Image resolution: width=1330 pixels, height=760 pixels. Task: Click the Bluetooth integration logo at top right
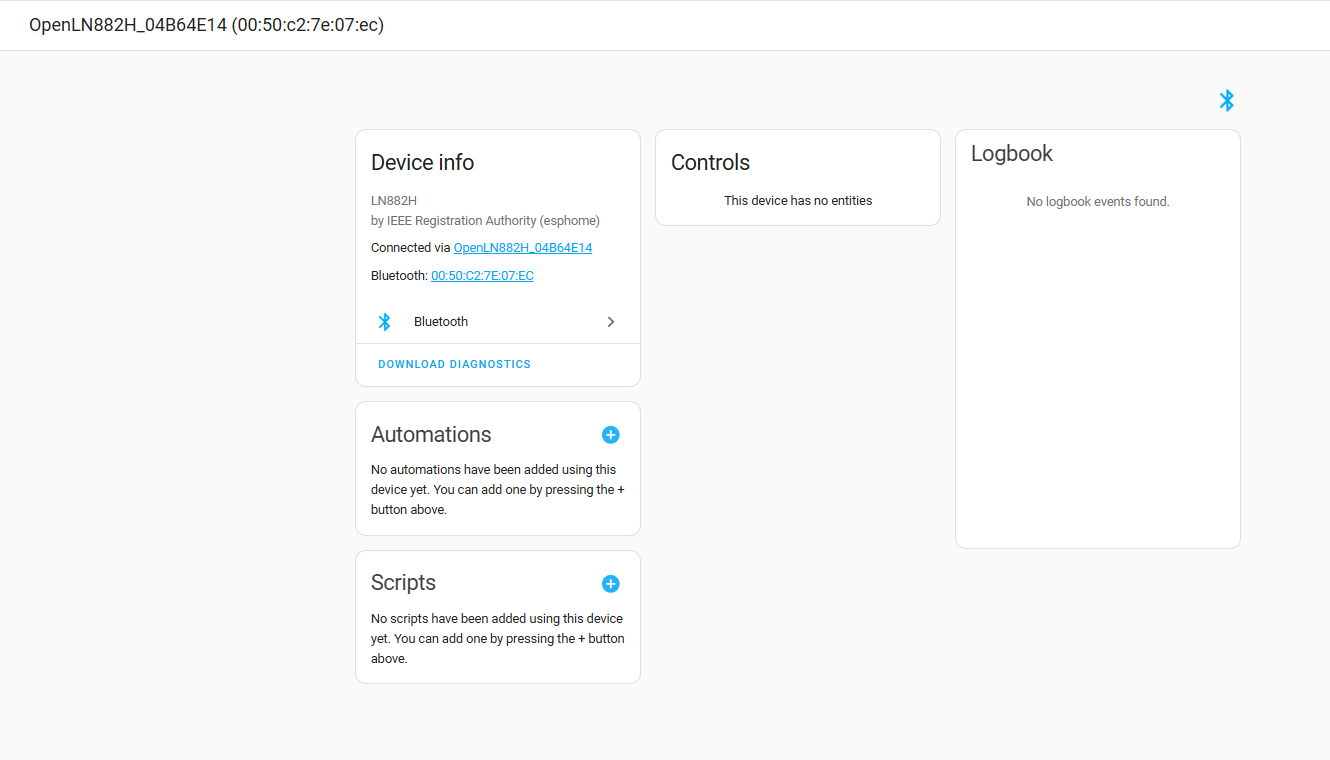tap(1227, 100)
